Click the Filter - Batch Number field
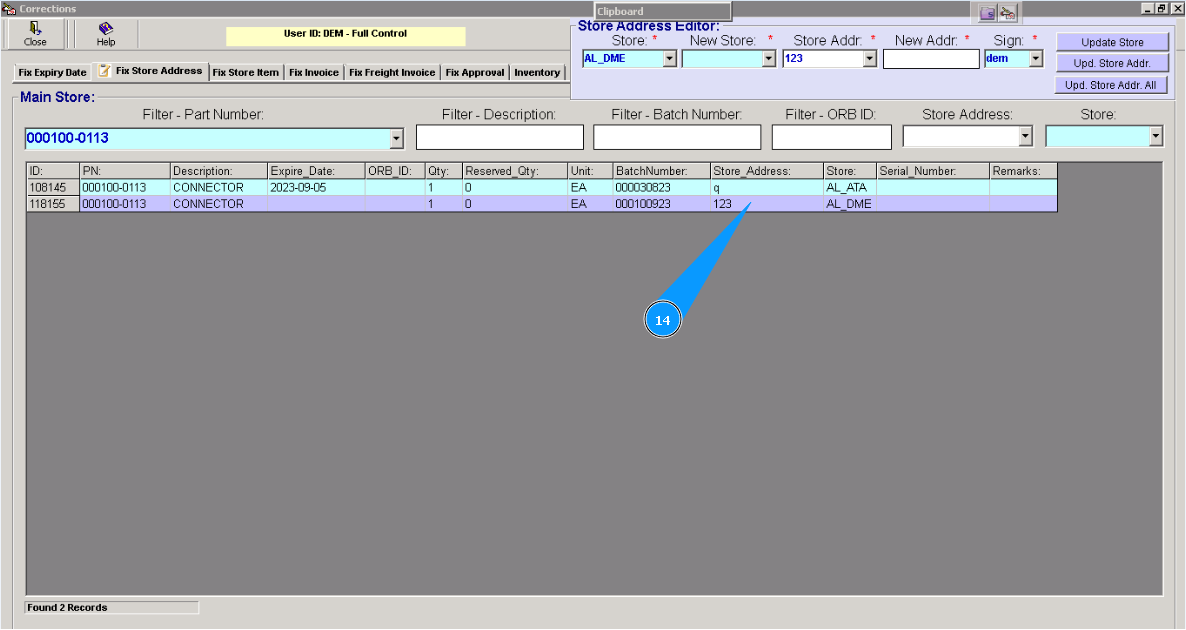This screenshot has width=1186, height=630. tap(677, 137)
